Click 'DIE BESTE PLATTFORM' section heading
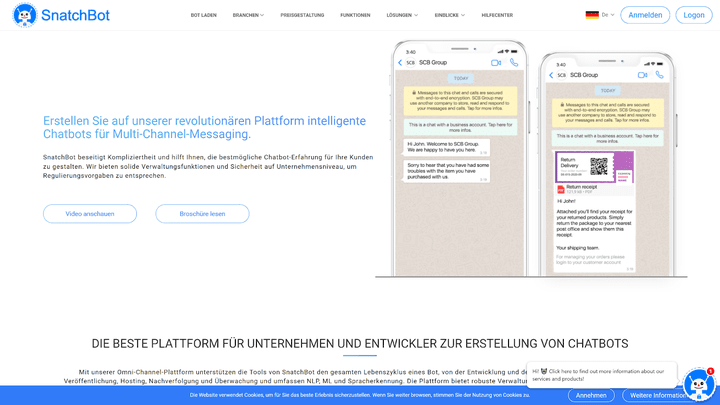The image size is (720, 405). 360,343
